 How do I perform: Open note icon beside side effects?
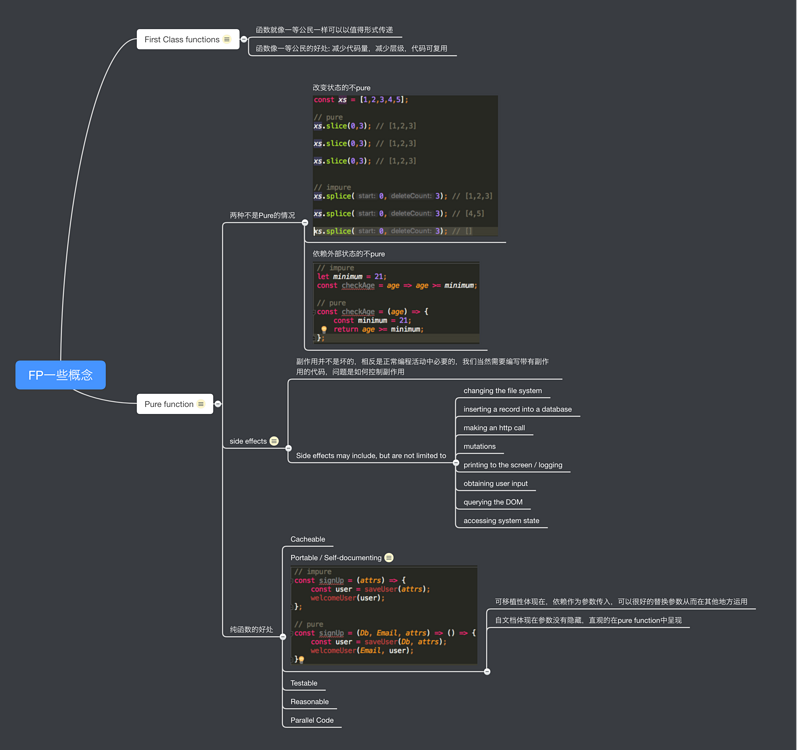pos(274,441)
